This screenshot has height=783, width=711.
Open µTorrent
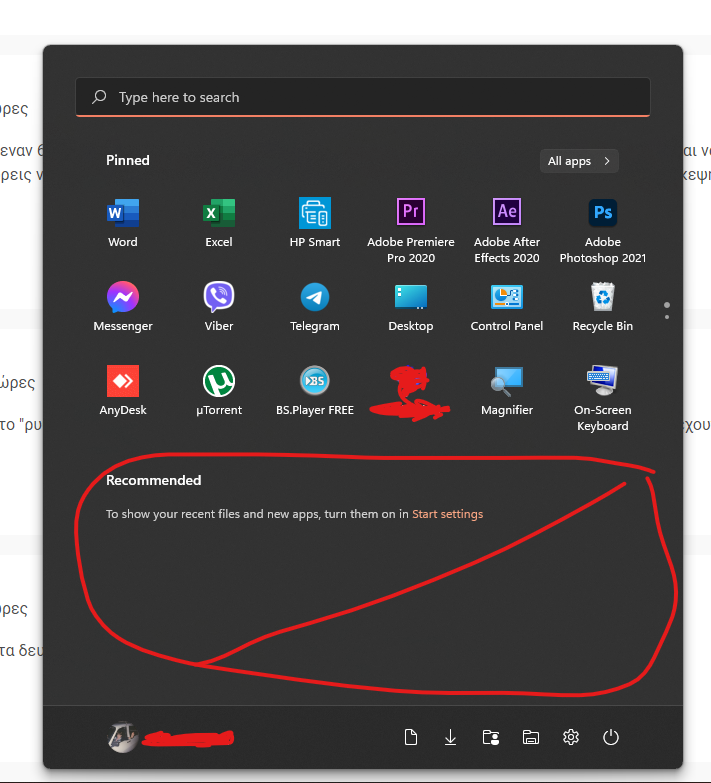(219, 391)
